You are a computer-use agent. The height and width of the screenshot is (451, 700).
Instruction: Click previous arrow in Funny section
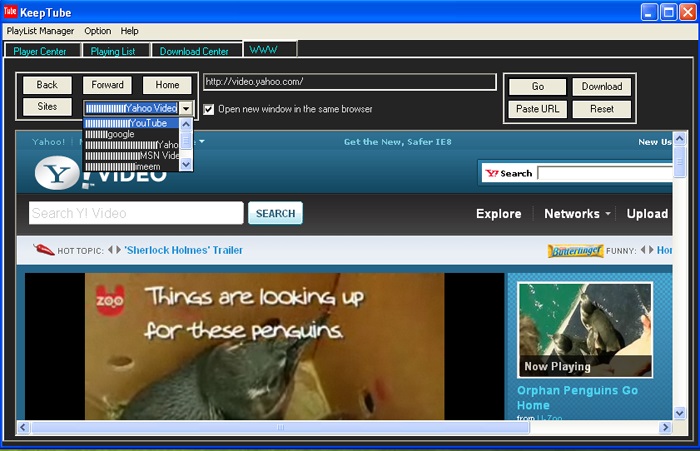pyautogui.click(x=643, y=250)
